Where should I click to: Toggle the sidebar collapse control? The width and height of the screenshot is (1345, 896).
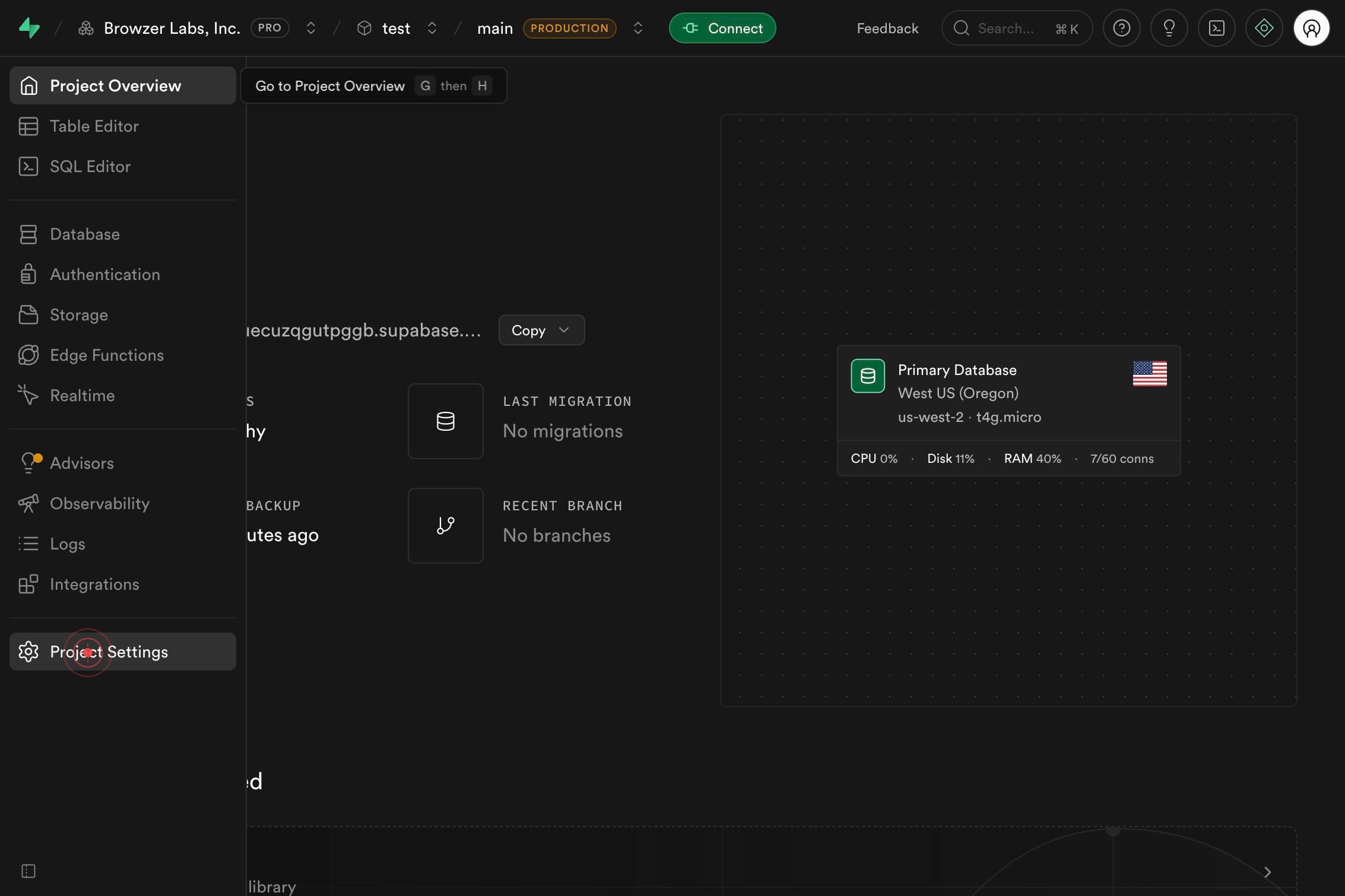28,871
